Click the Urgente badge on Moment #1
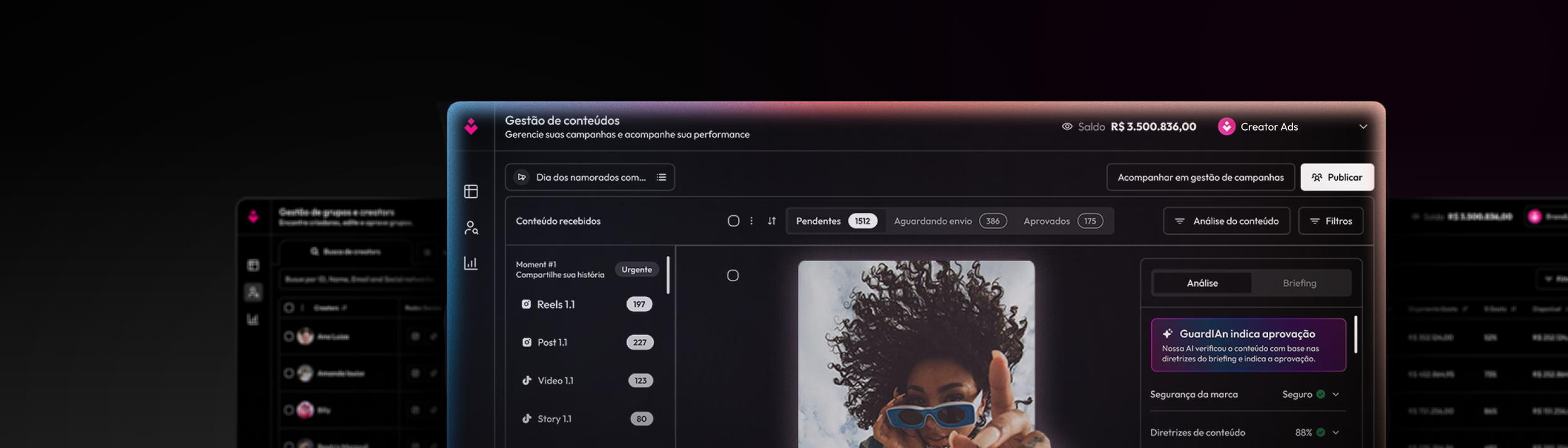This screenshot has height=448, width=1568. click(637, 270)
